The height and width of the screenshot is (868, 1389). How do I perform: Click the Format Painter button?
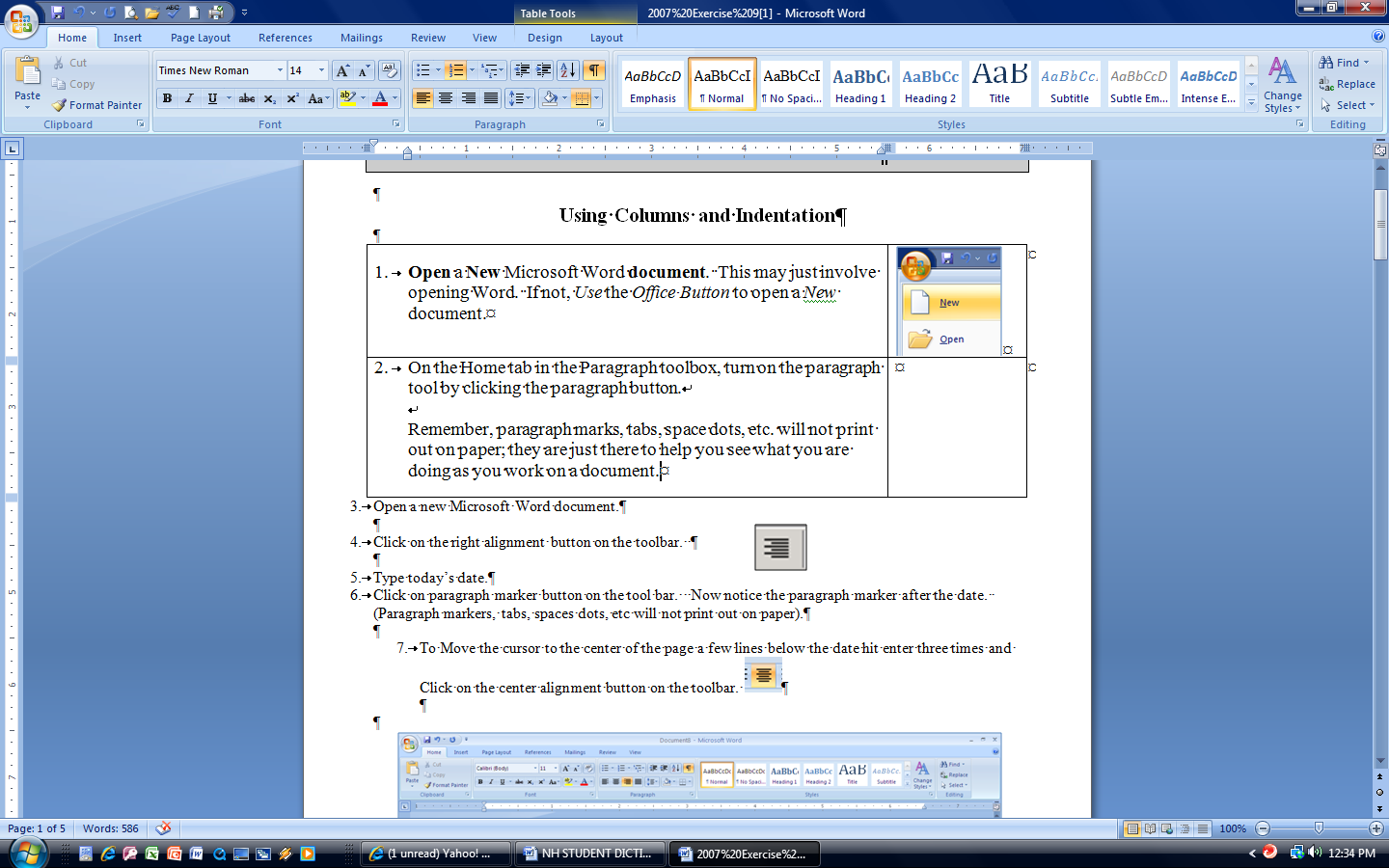click(x=96, y=105)
